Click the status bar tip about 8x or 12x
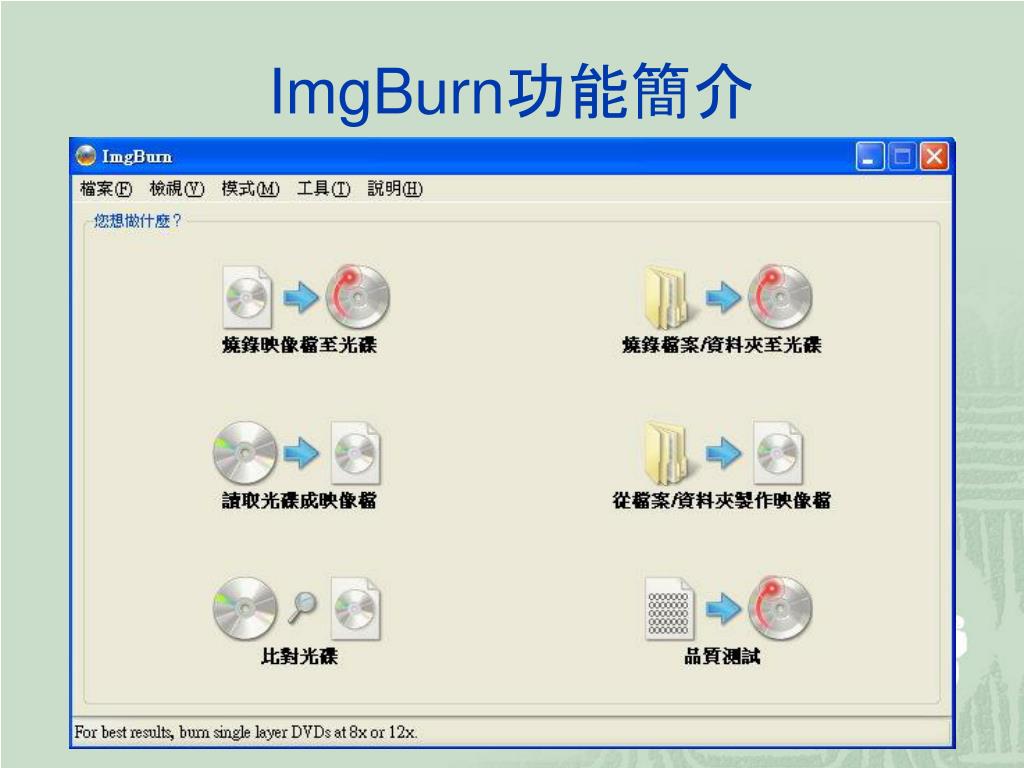The width and height of the screenshot is (1024, 768). pyautogui.click(x=246, y=732)
